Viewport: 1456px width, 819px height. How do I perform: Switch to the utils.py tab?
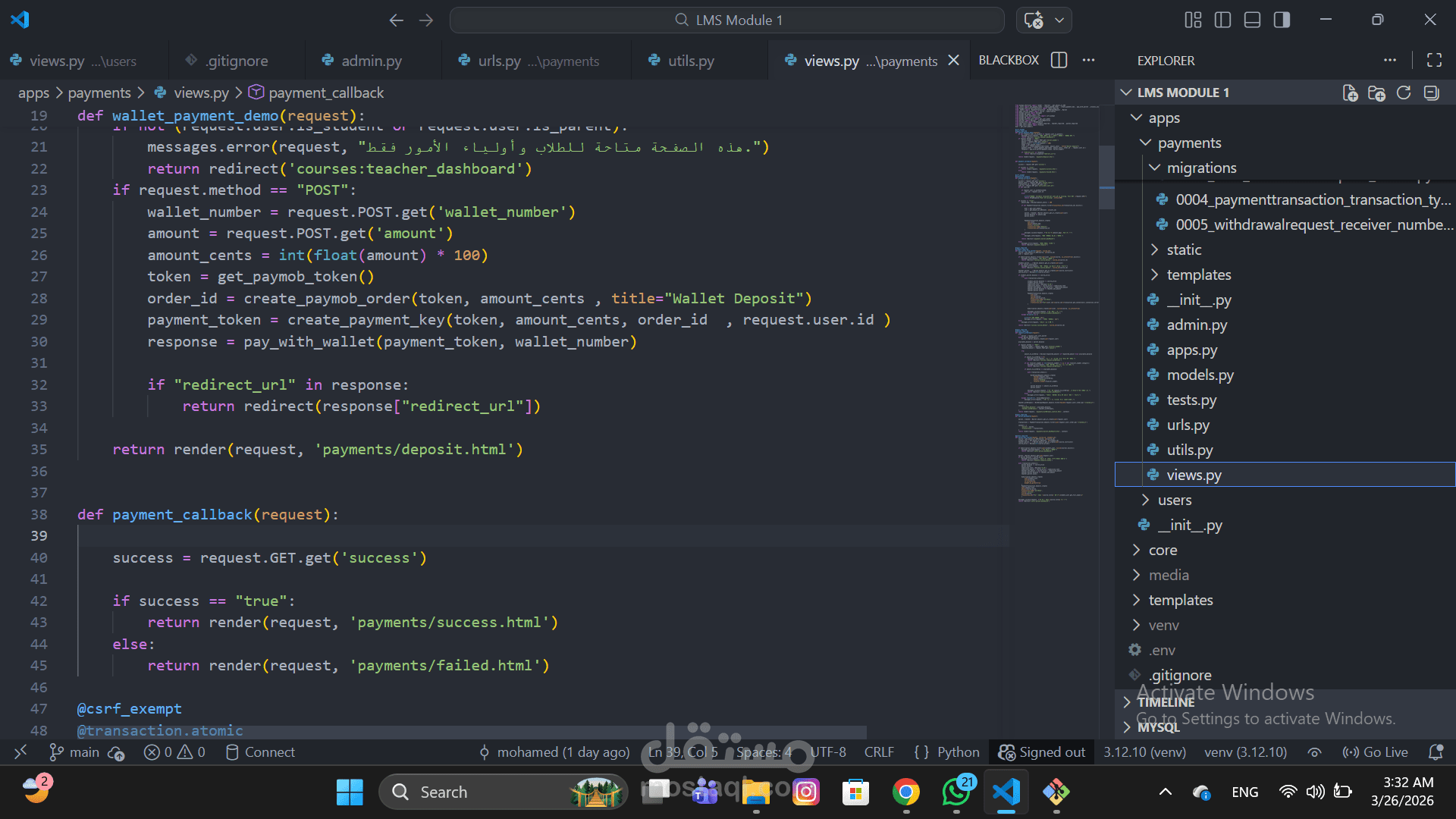(x=690, y=61)
